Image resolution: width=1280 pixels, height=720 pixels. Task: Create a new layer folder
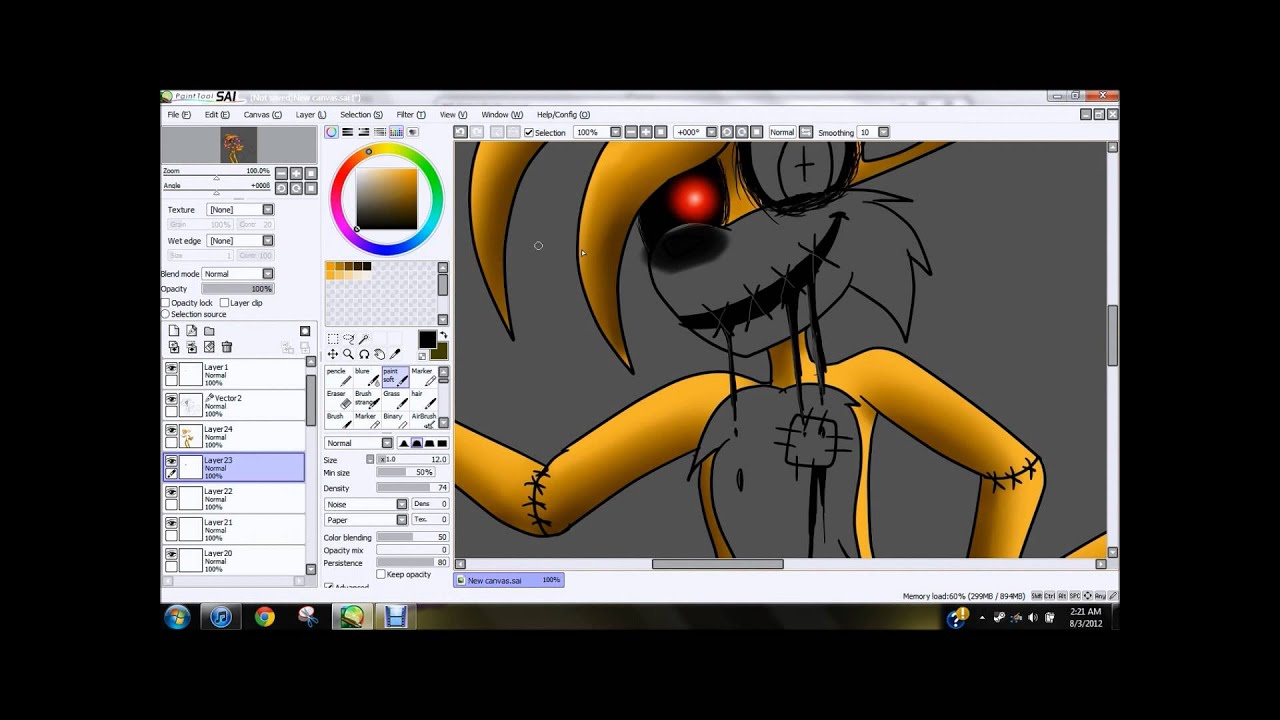[209, 331]
